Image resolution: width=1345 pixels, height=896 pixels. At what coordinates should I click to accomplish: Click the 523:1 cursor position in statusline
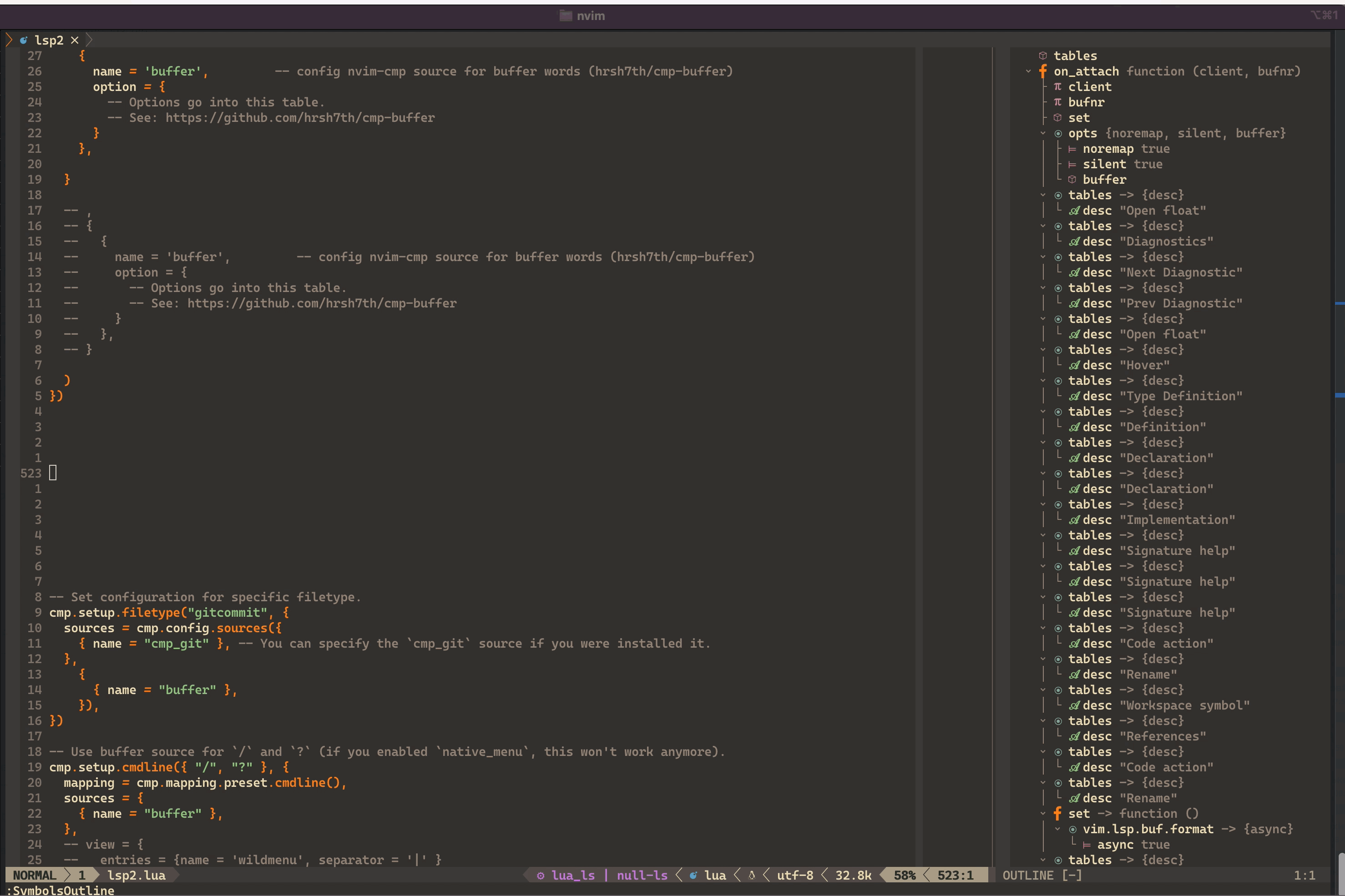click(x=955, y=876)
